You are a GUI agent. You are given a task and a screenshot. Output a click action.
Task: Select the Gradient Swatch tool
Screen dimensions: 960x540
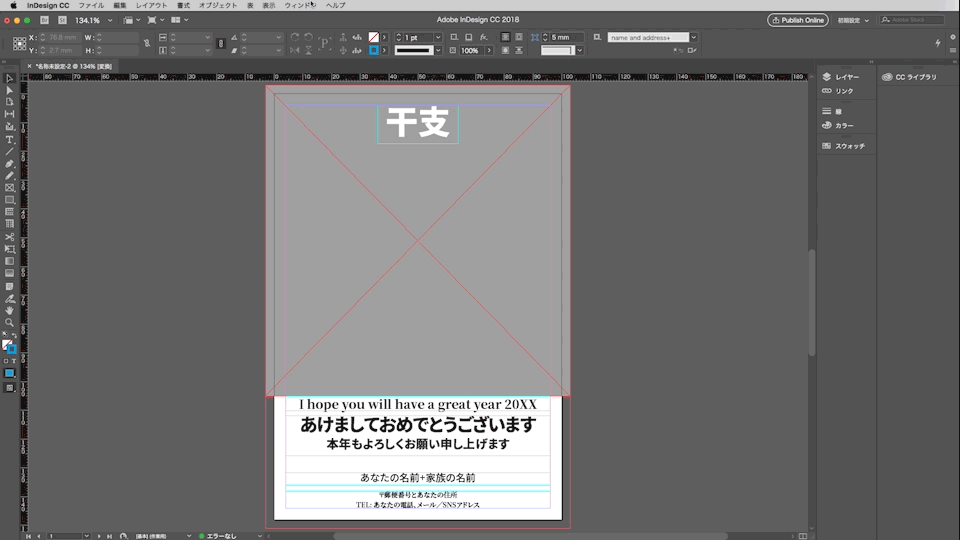coord(9,261)
